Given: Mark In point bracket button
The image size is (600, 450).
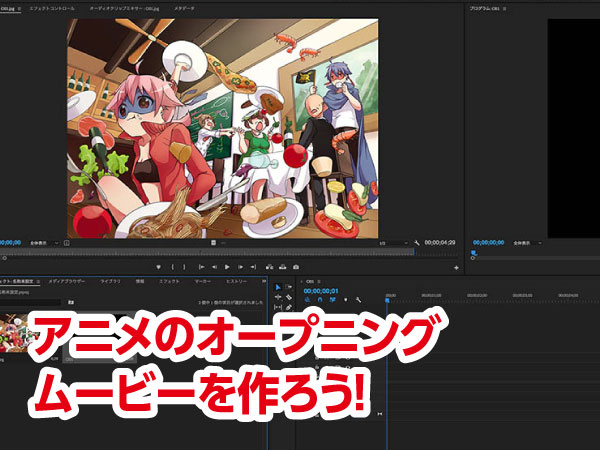Looking at the screenshot, I should click(173, 267).
